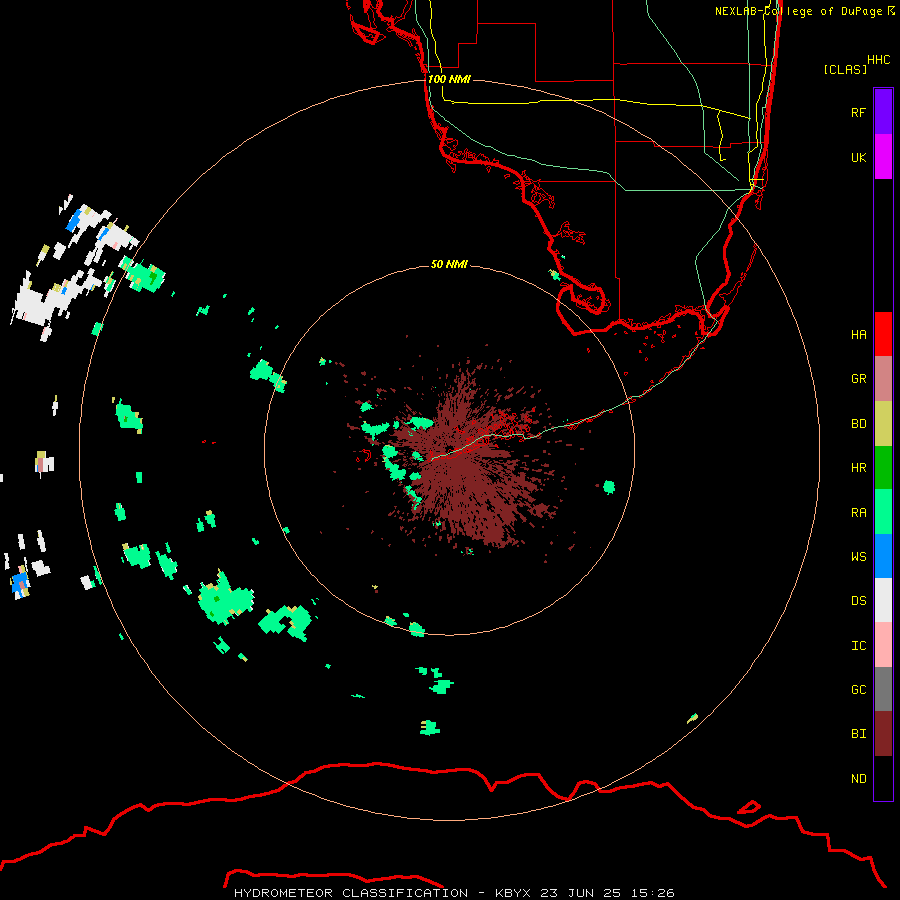The width and height of the screenshot is (900, 900).
Task: Click the "50 NMI" range ring label
Action: click(x=449, y=264)
